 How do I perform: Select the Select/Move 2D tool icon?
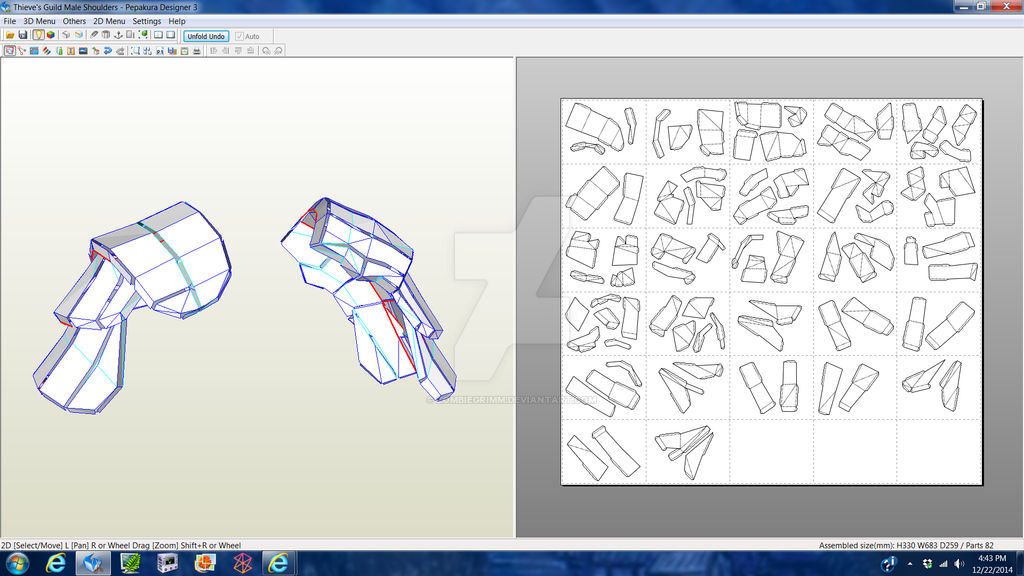(x=10, y=51)
